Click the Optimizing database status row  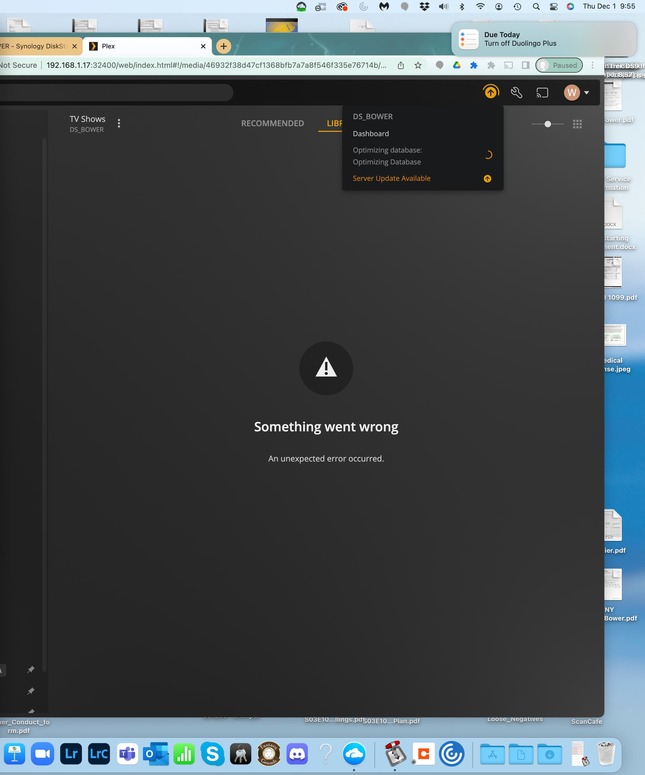point(422,156)
